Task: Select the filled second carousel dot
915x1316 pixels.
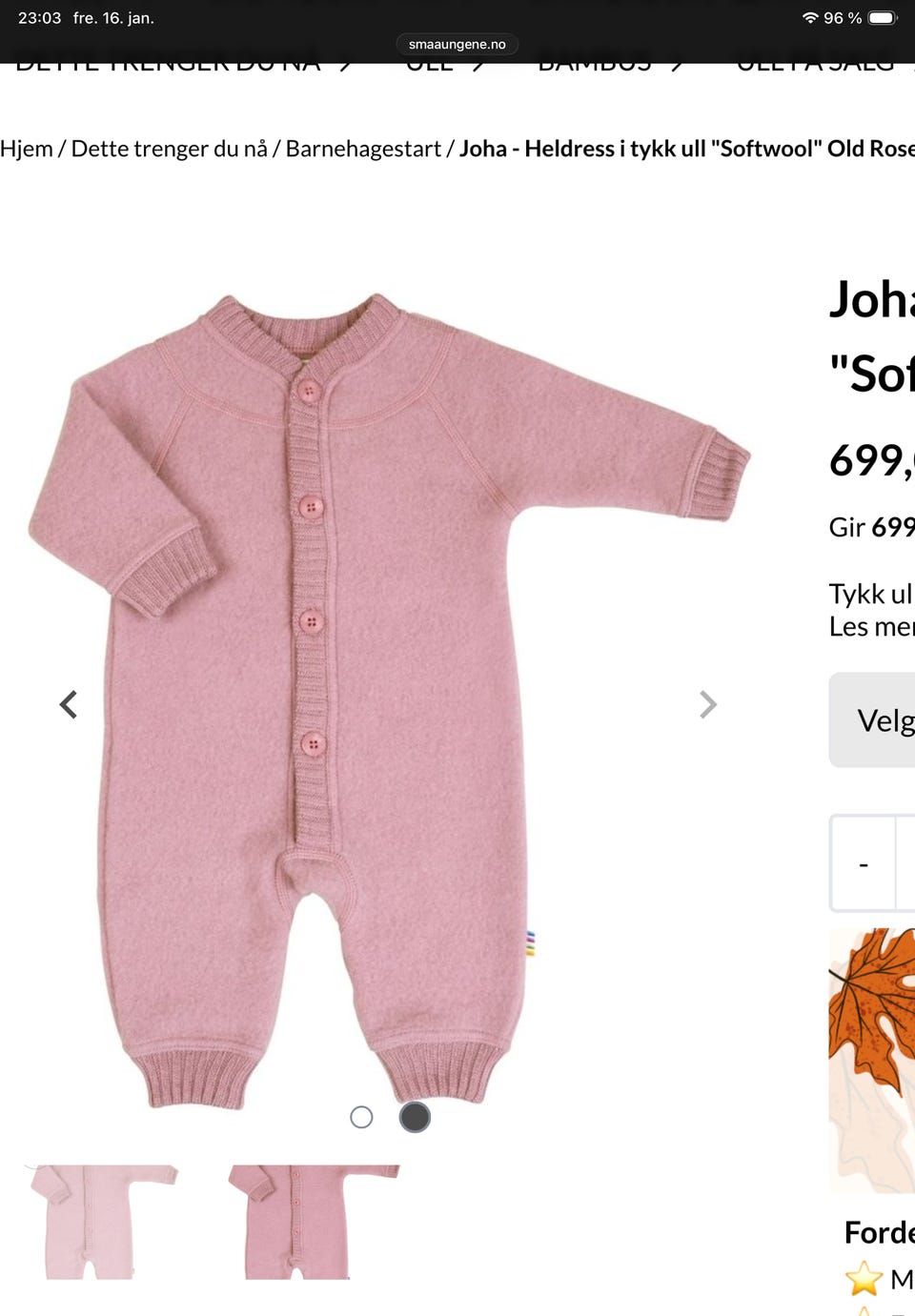Action: tap(415, 1117)
